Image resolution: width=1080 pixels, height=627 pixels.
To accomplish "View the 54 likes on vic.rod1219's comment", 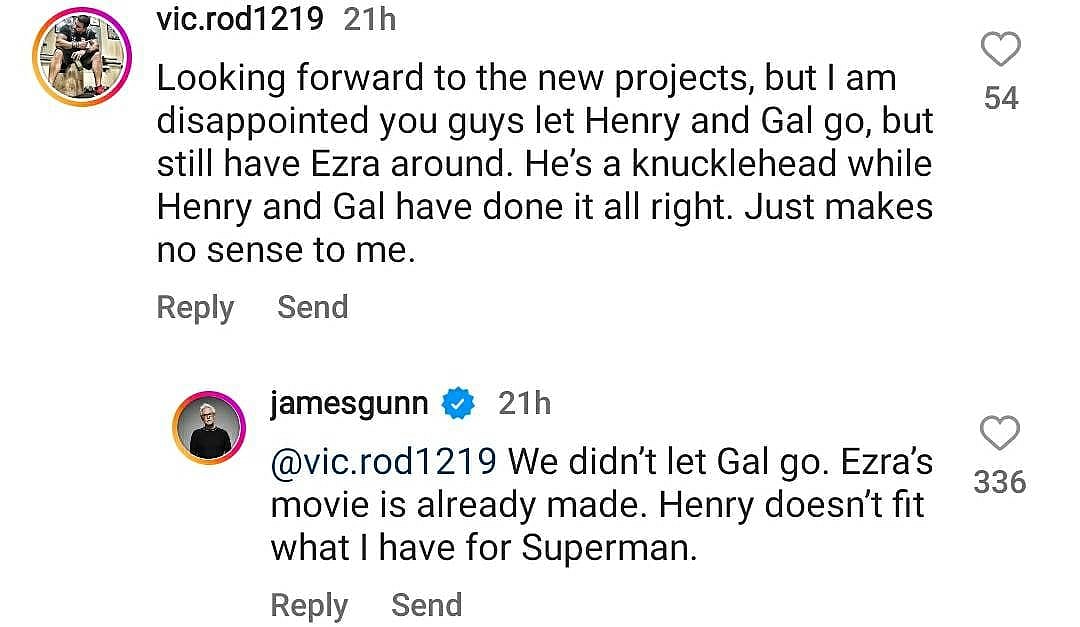I will pyautogui.click(x=1001, y=98).
